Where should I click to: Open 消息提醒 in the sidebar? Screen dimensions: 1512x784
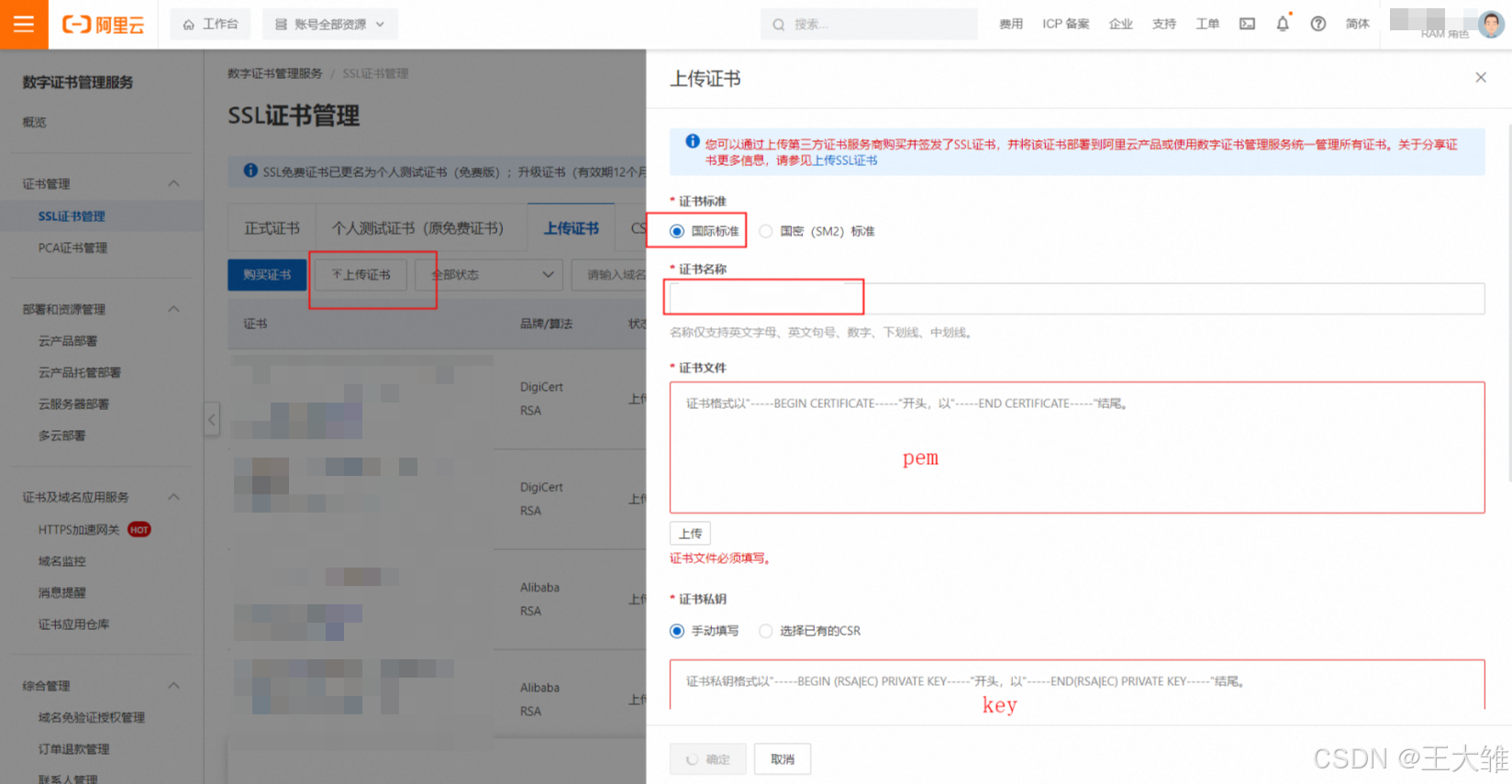pos(61,592)
